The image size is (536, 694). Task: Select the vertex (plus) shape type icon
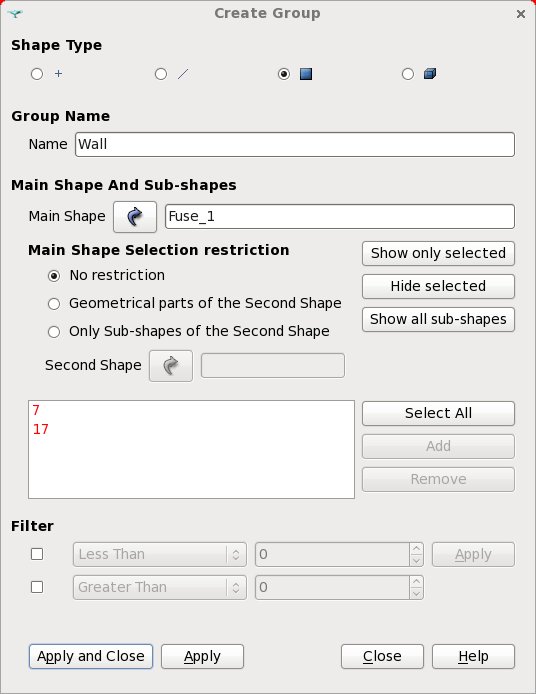pyautogui.click(x=58, y=74)
